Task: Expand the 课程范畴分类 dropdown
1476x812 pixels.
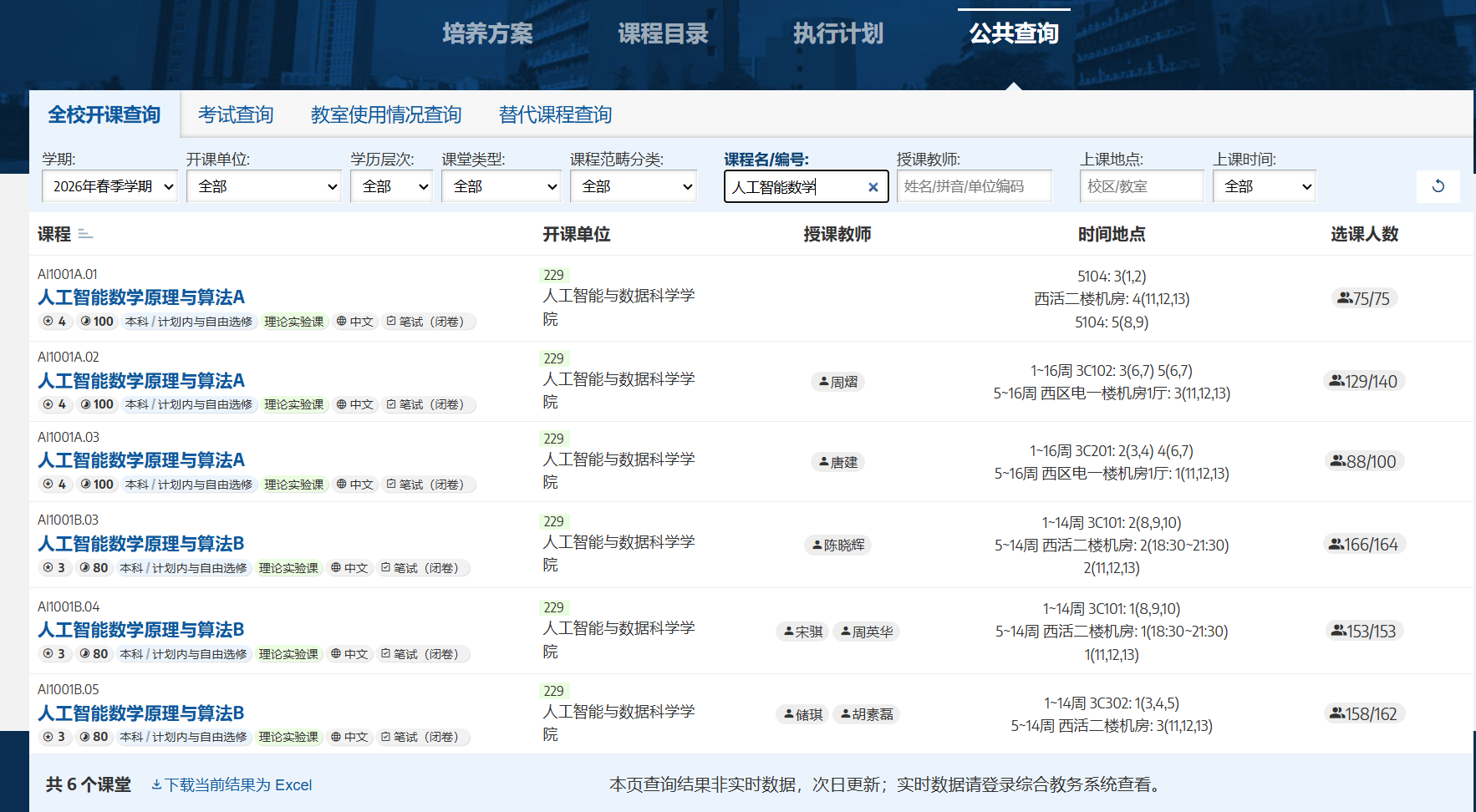Action: [634, 186]
